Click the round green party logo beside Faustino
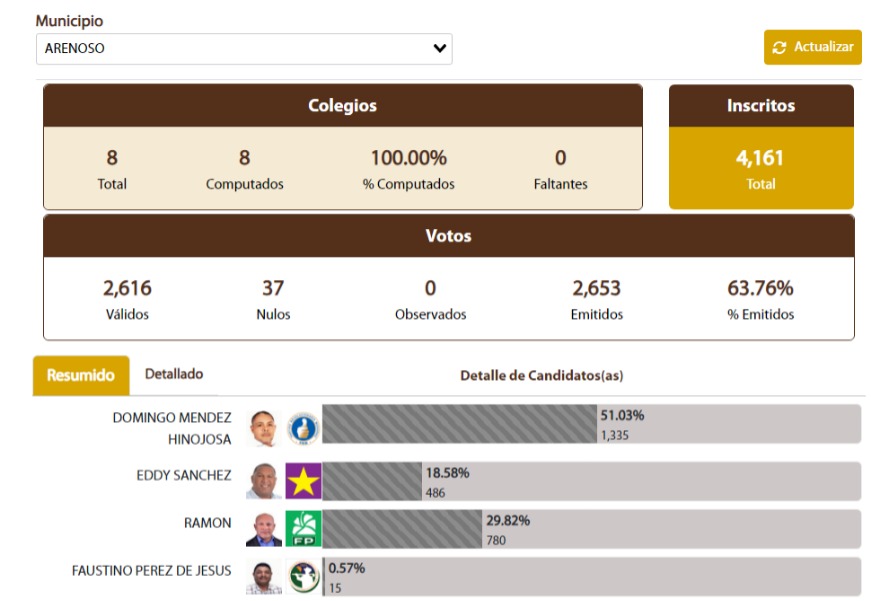This screenshot has height=601, width=871. (302, 577)
